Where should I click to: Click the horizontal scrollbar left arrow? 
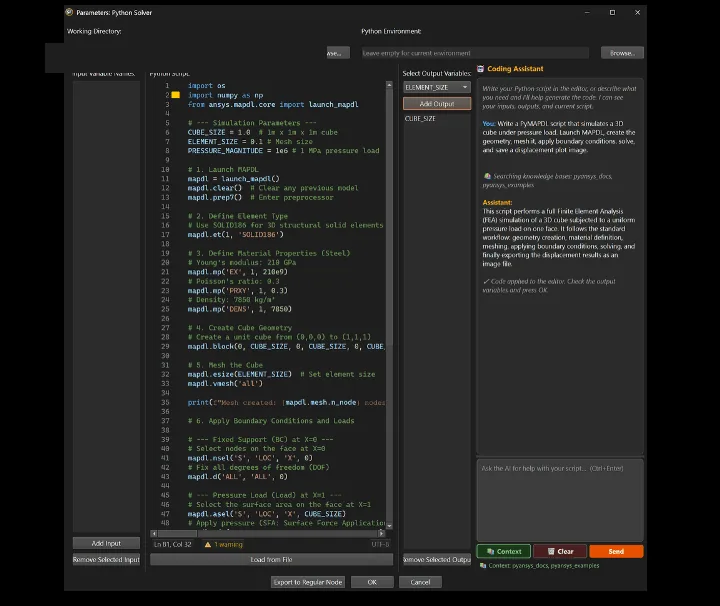pos(154,533)
